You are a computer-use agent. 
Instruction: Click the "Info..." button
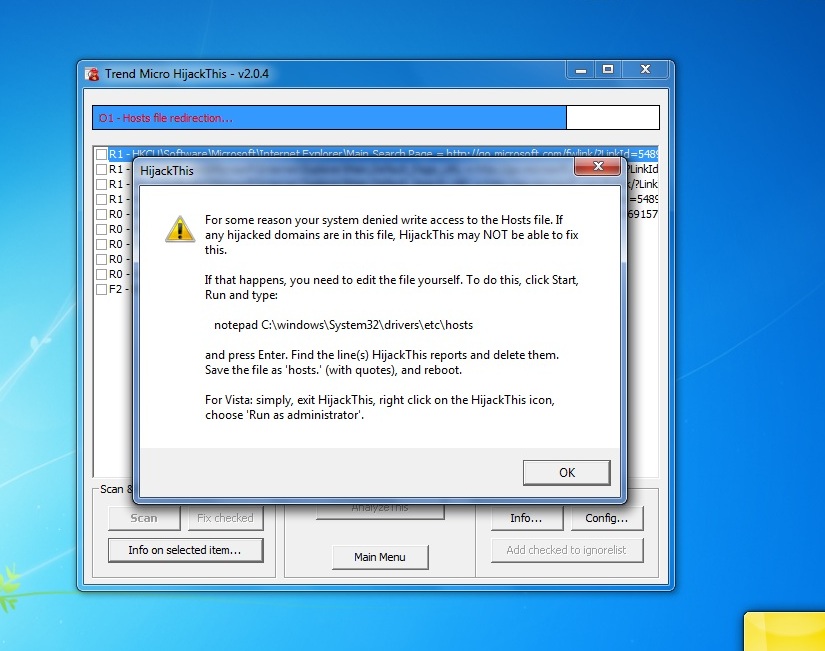click(527, 518)
